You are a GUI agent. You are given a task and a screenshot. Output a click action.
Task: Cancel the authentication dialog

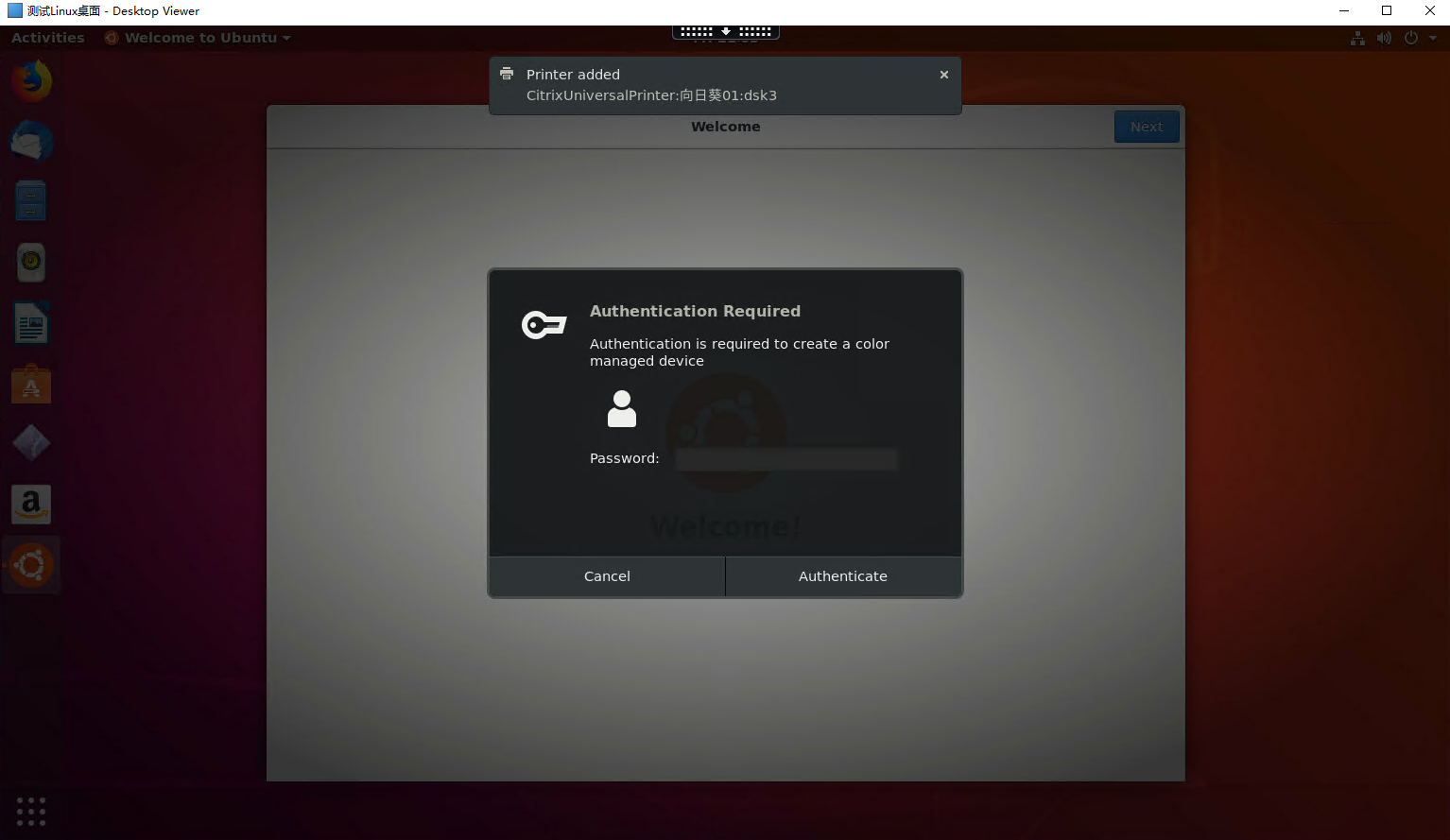pos(606,576)
